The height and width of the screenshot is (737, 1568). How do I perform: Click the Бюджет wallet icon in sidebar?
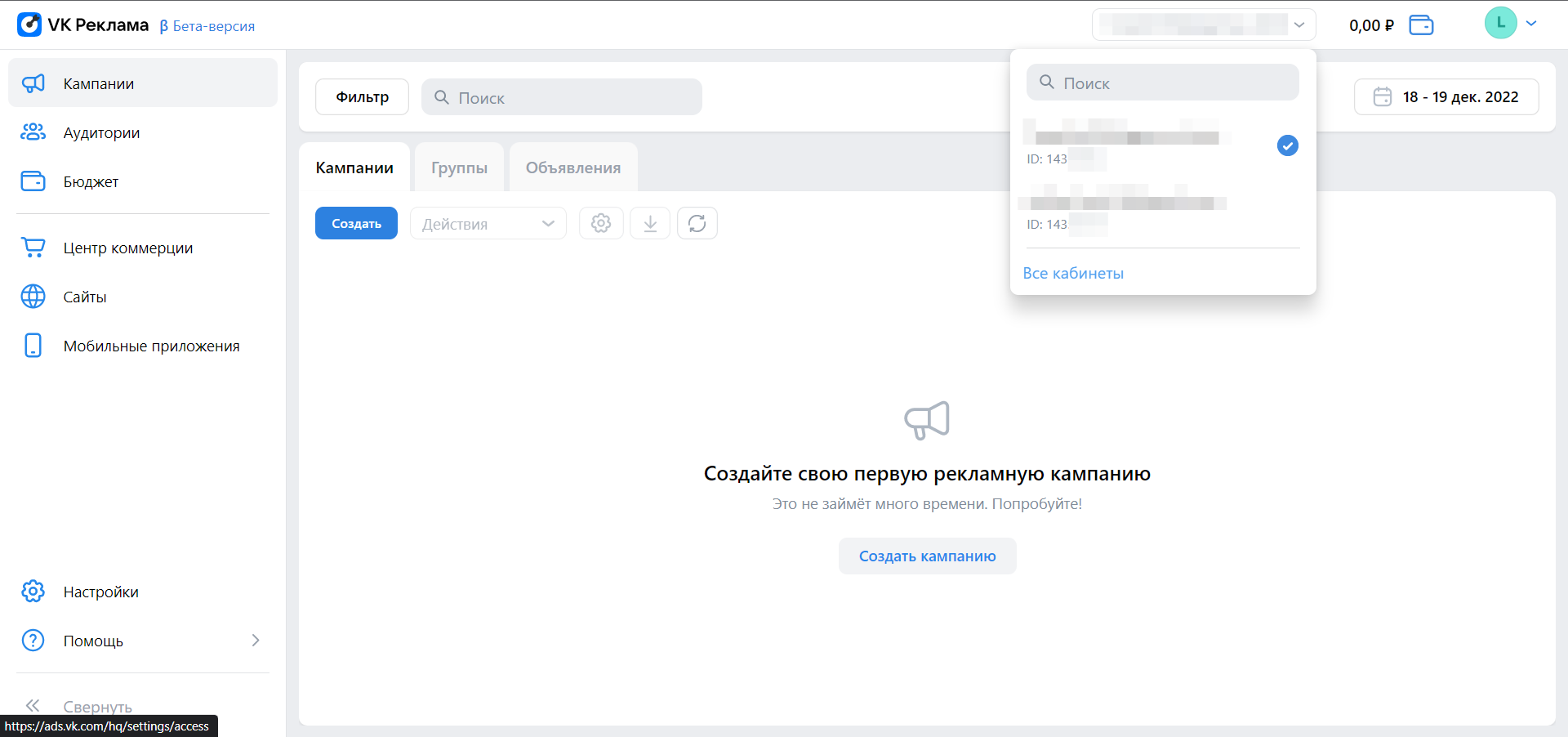33,181
